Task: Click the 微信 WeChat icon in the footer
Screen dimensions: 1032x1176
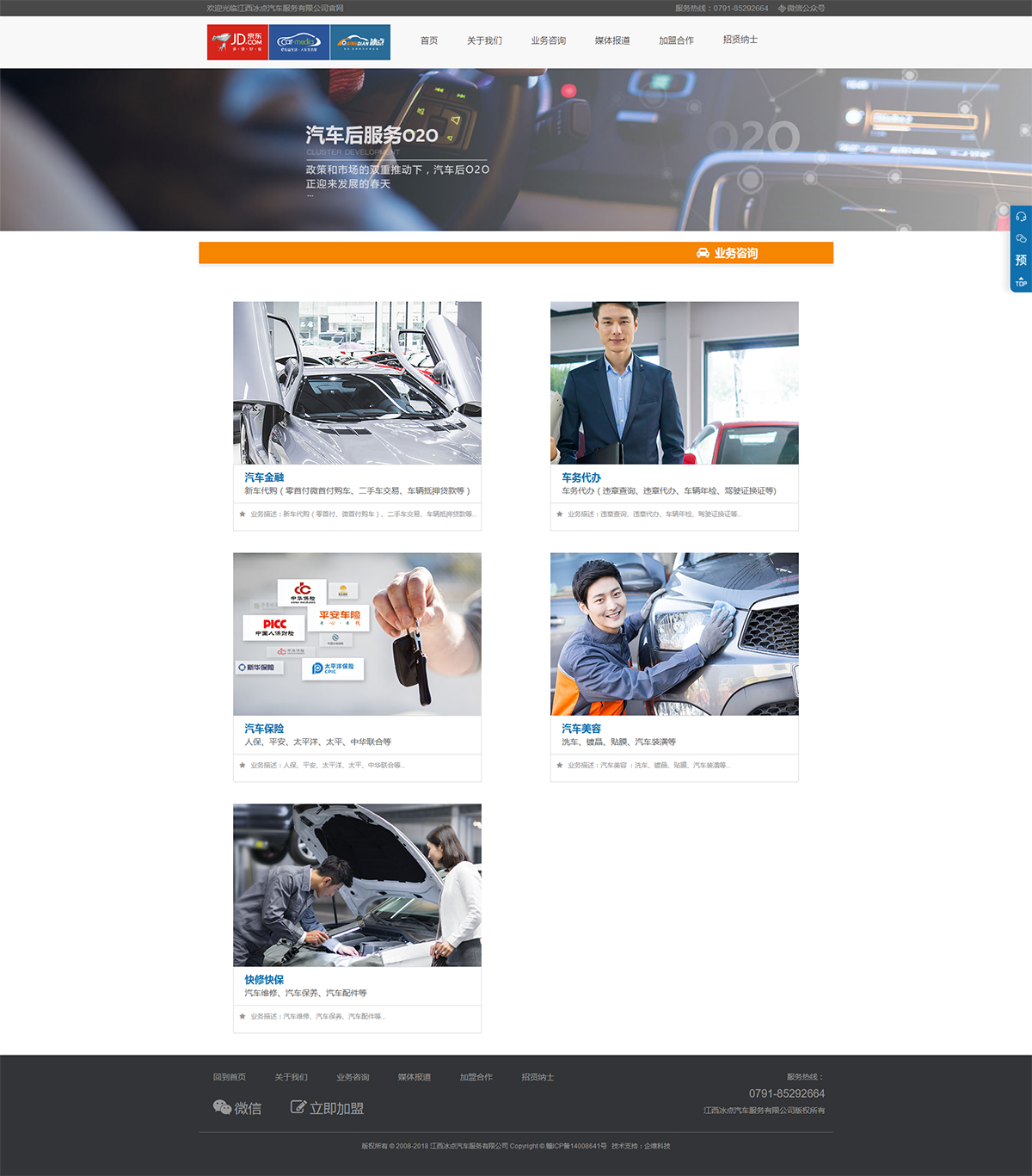Action: click(222, 1107)
